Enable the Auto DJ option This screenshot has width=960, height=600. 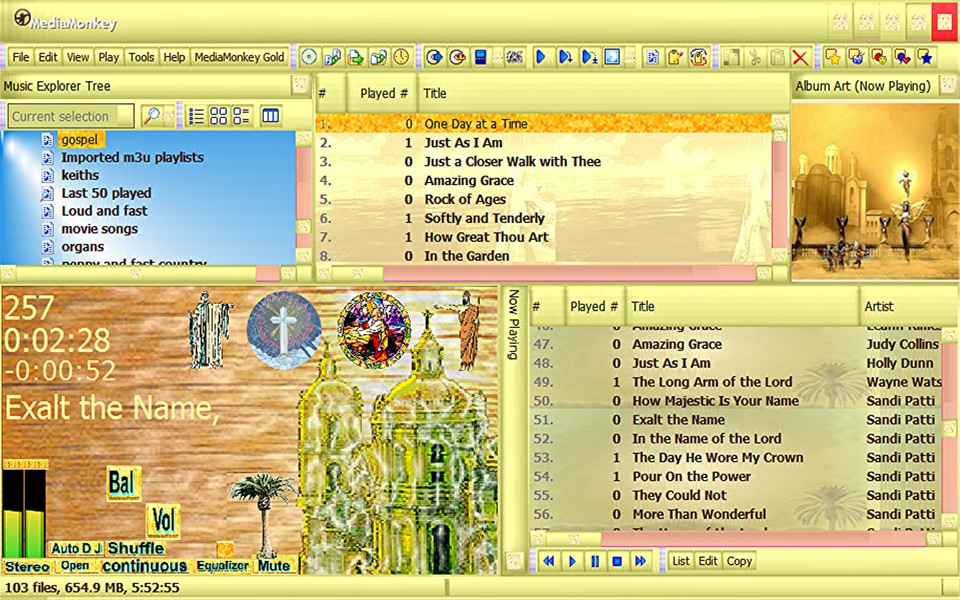pos(77,548)
